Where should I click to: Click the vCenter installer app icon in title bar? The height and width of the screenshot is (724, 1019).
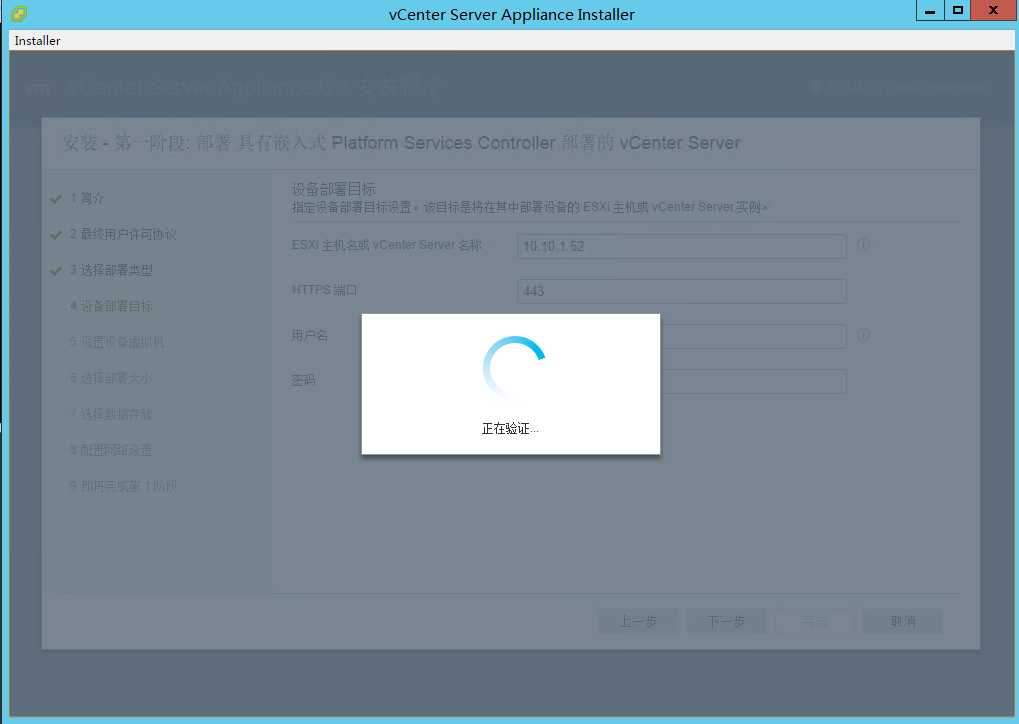click(19, 14)
